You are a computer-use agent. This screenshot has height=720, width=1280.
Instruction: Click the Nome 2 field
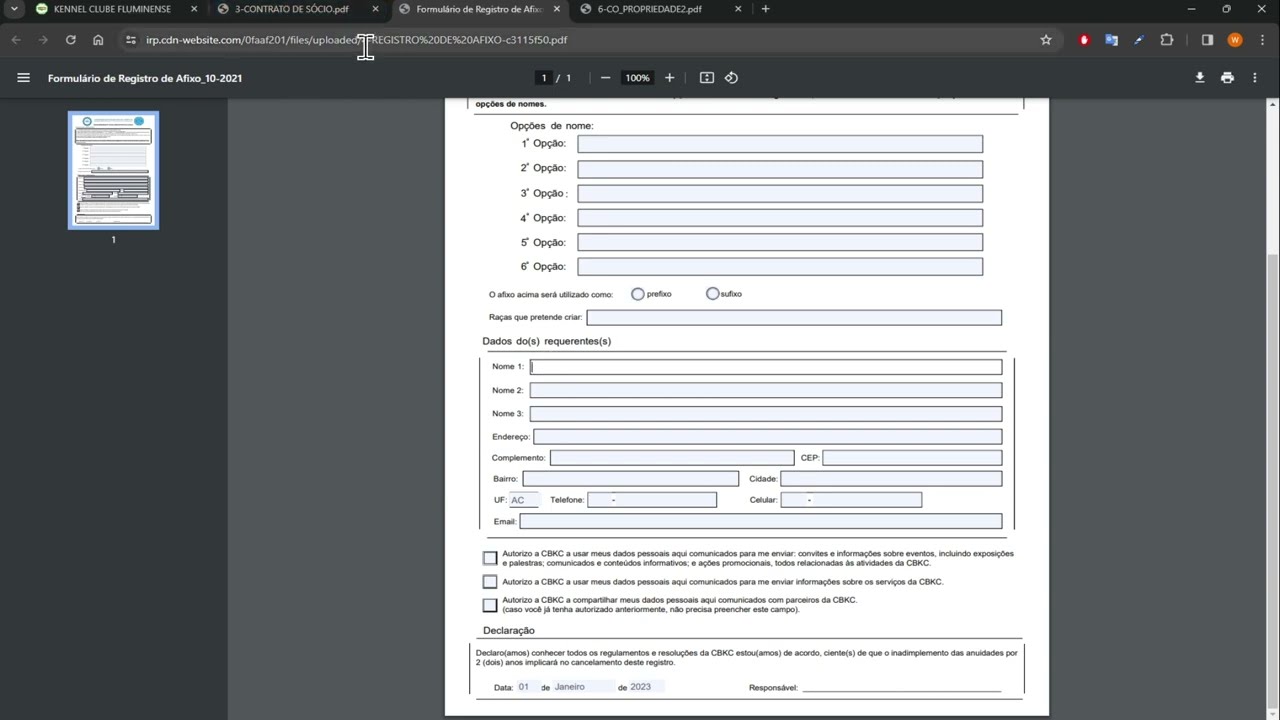click(766, 390)
